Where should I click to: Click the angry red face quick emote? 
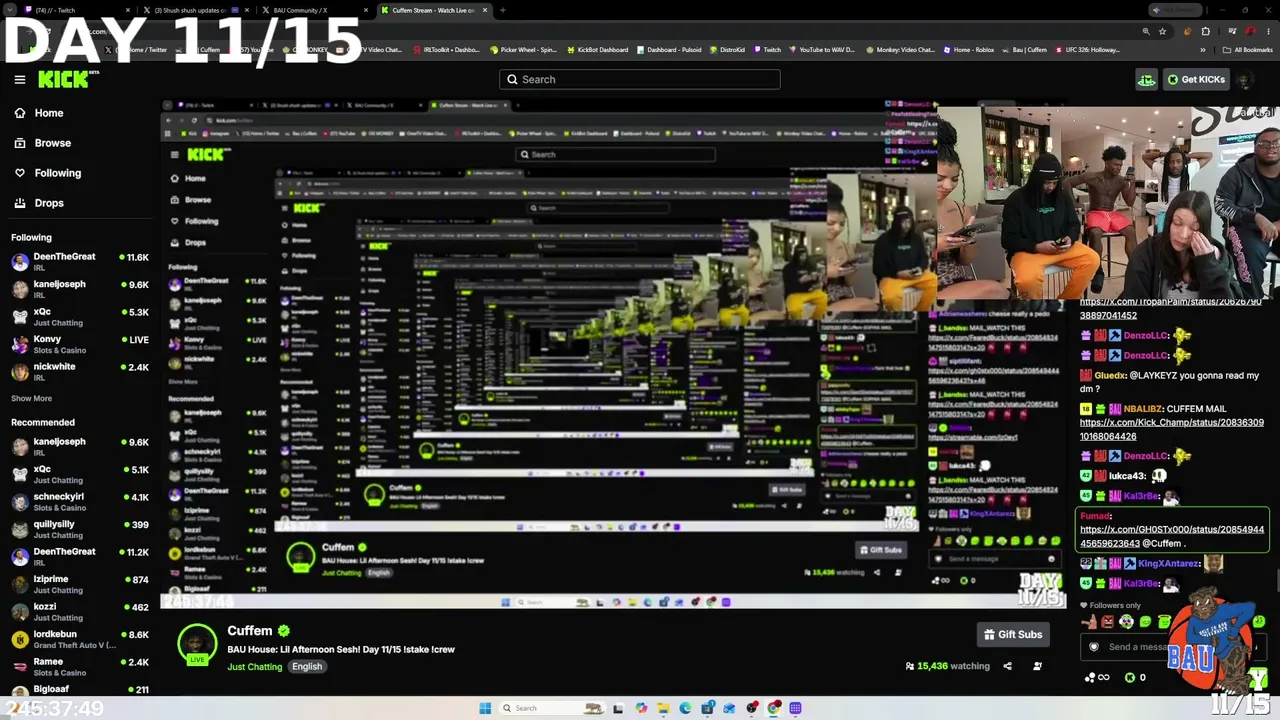[x=1108, y=622]
